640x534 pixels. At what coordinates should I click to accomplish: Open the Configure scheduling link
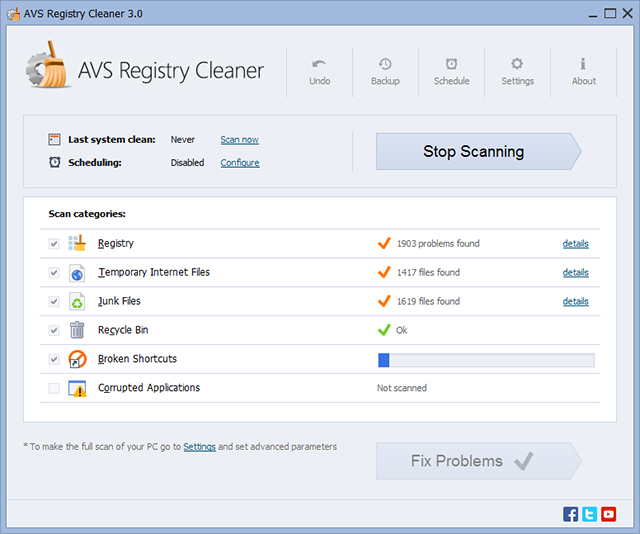[240, 162]
